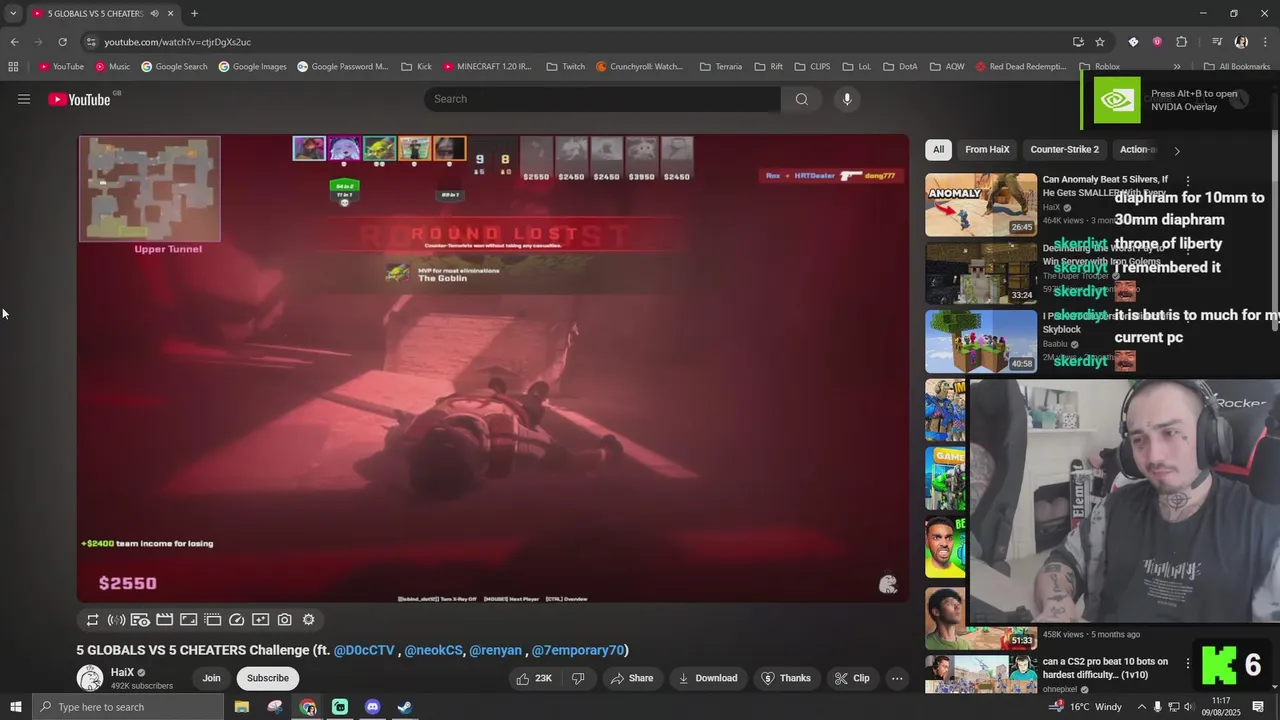Bookmark this page with the star icon
This screenshot has height=720, width=1280.
tap(1100, 42)
